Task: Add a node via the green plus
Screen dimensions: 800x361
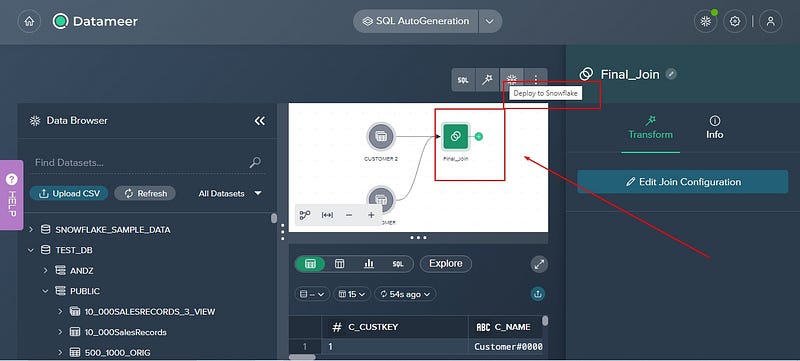Action: pos(479,136)
